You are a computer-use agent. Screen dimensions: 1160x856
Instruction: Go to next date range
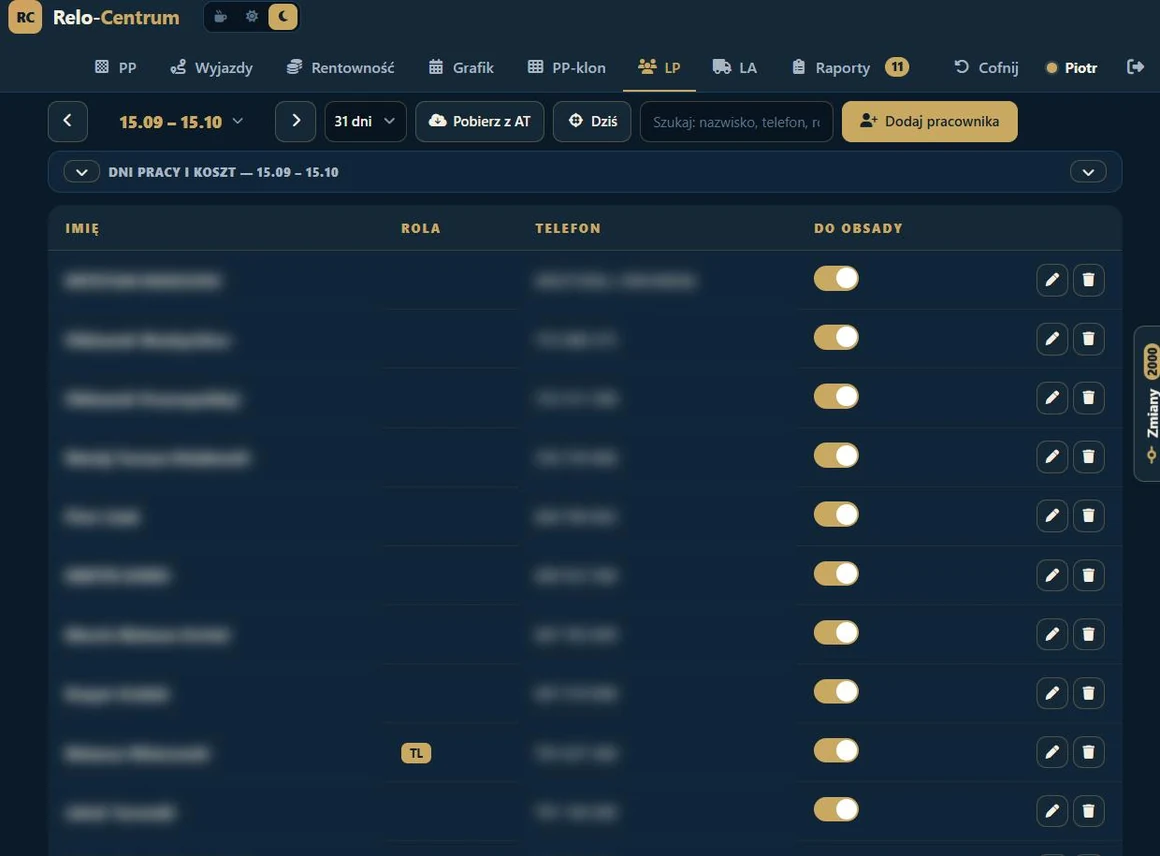pos(295,121)
